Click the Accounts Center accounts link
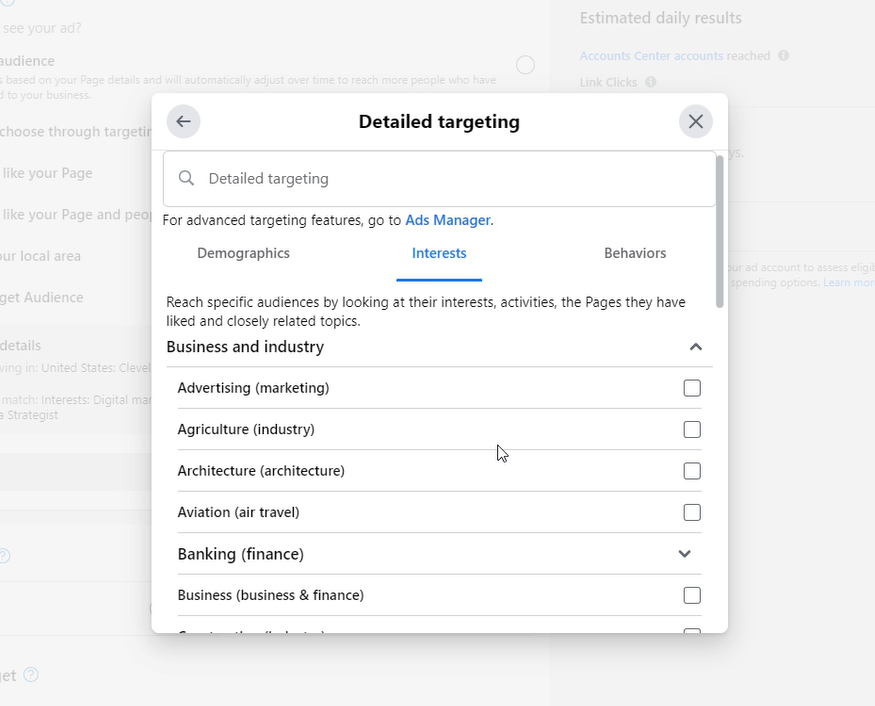875x706 pixels. pyautogui.click(x=650, y=55)
